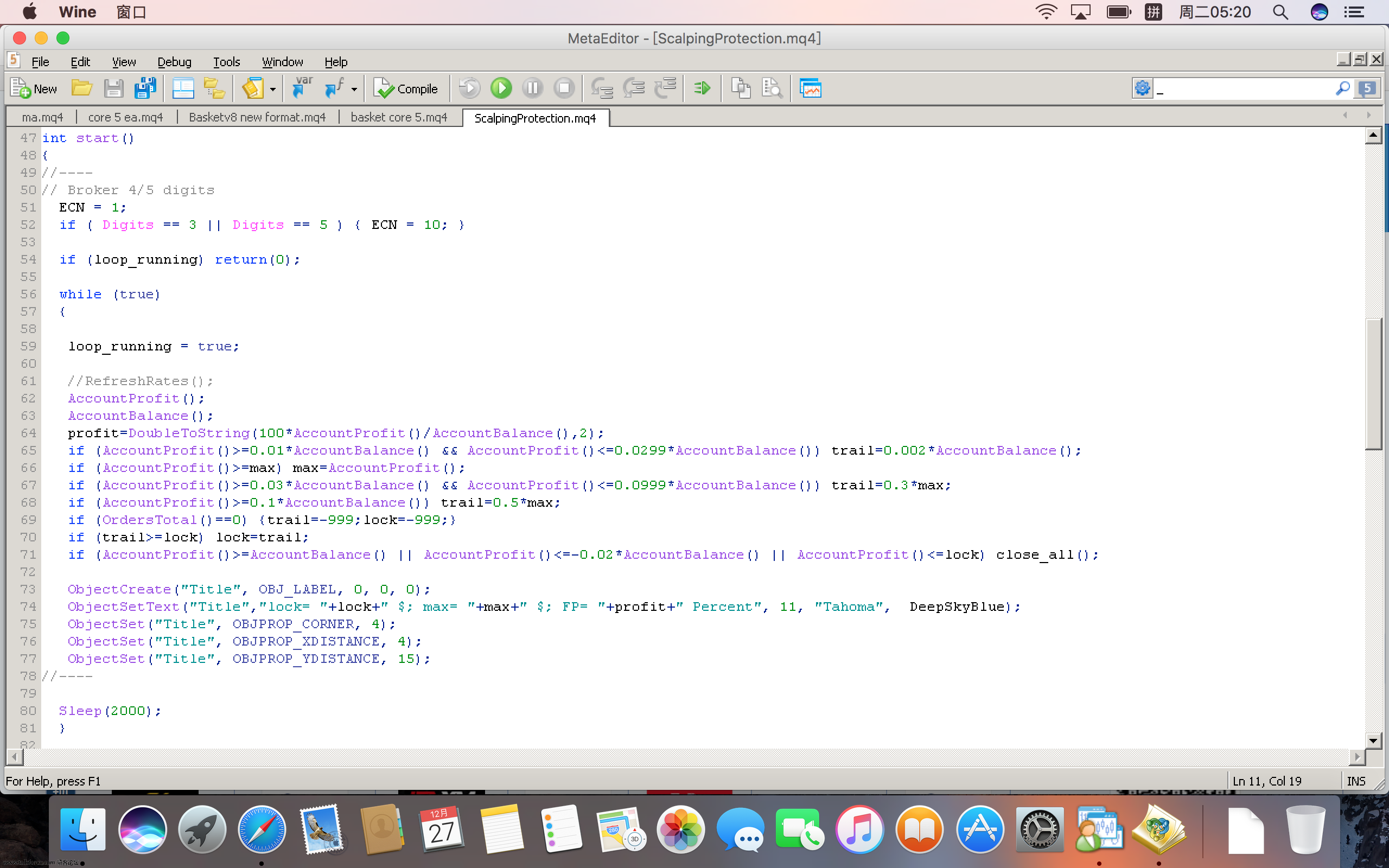Viewport: 1389px width, 868px height.
Task: Expand the Window menu dropdown
Action: [282, 62]
